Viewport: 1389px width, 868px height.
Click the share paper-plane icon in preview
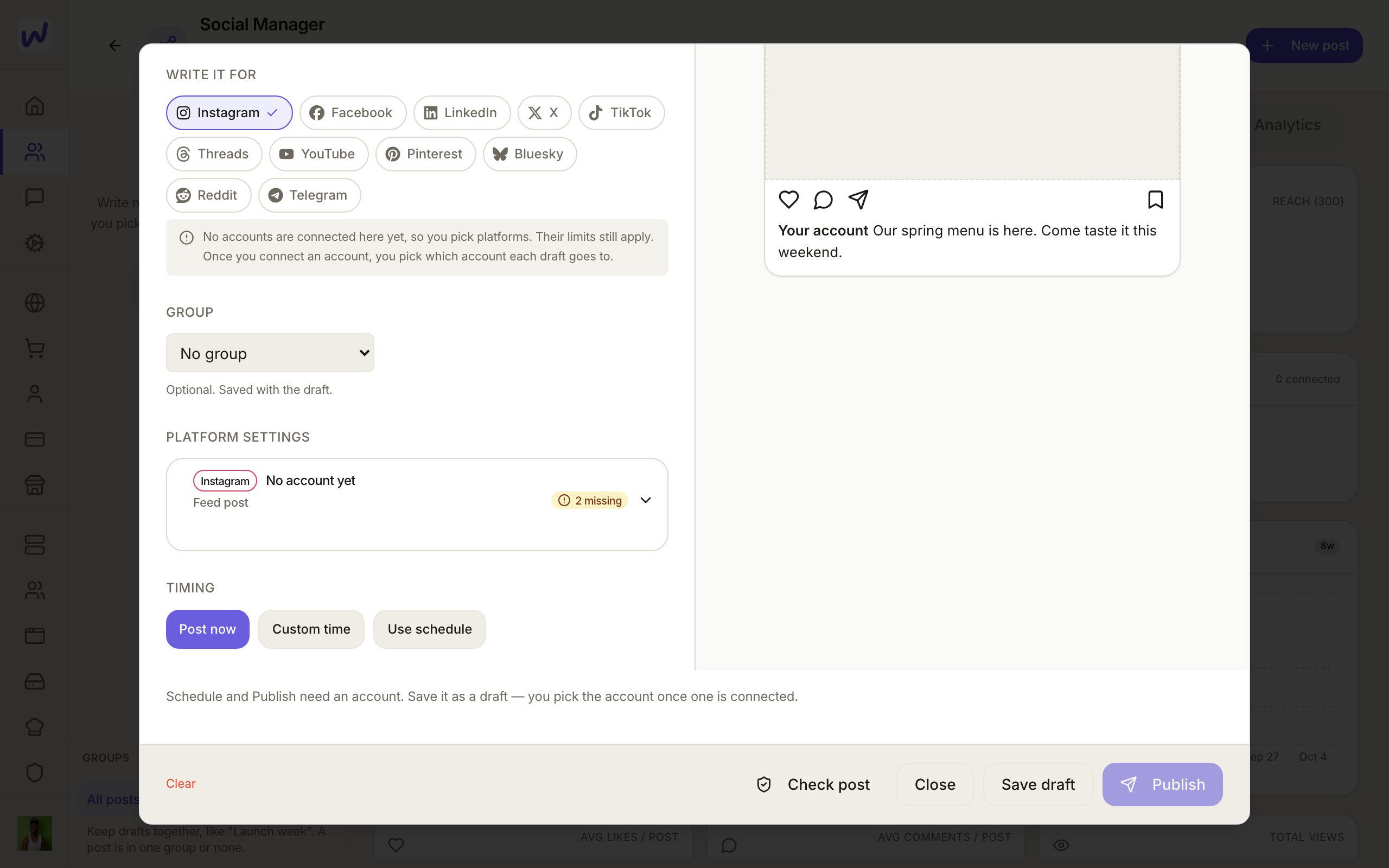point(858,199)
